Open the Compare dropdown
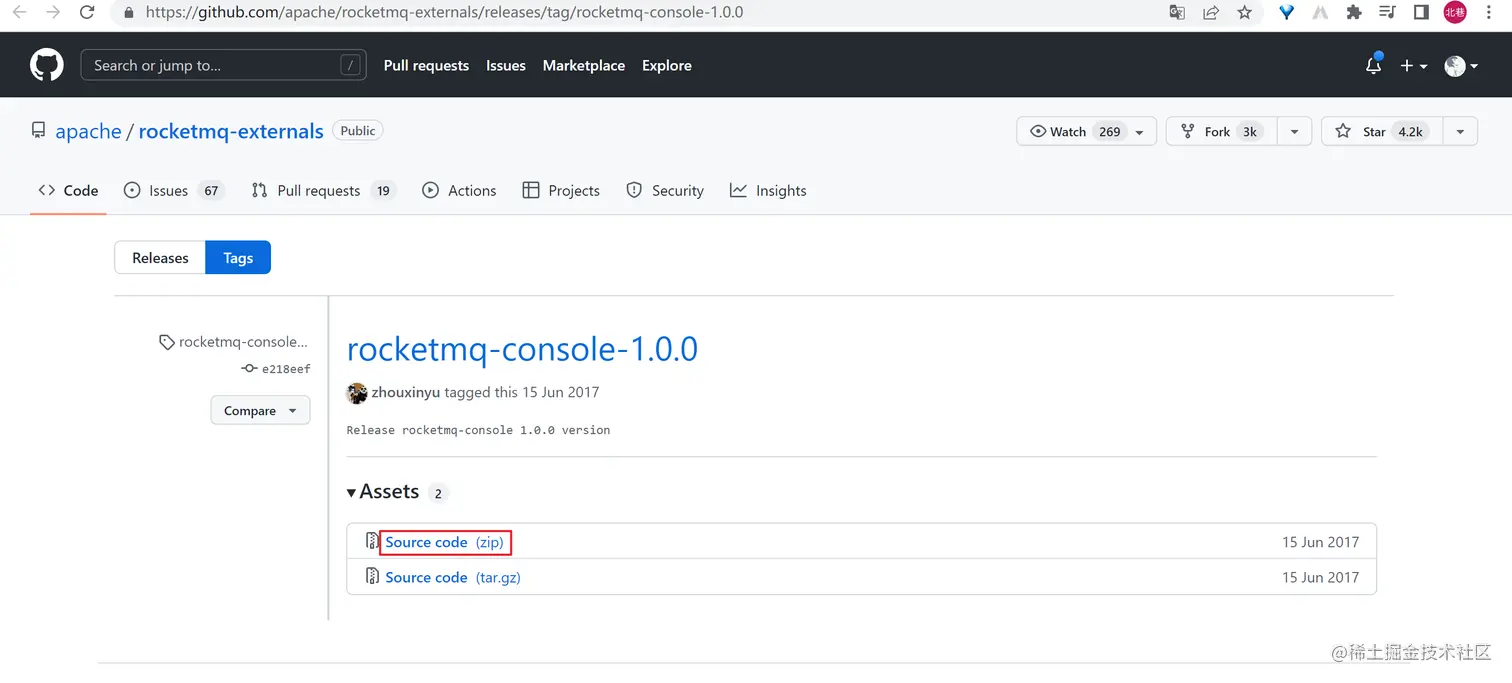Viewport: 1512px width, 683px height. (260, 411)
